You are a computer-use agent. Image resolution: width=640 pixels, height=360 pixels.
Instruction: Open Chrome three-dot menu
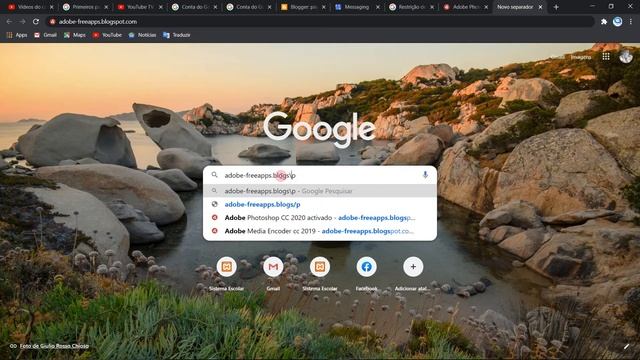tap(631, 22)
